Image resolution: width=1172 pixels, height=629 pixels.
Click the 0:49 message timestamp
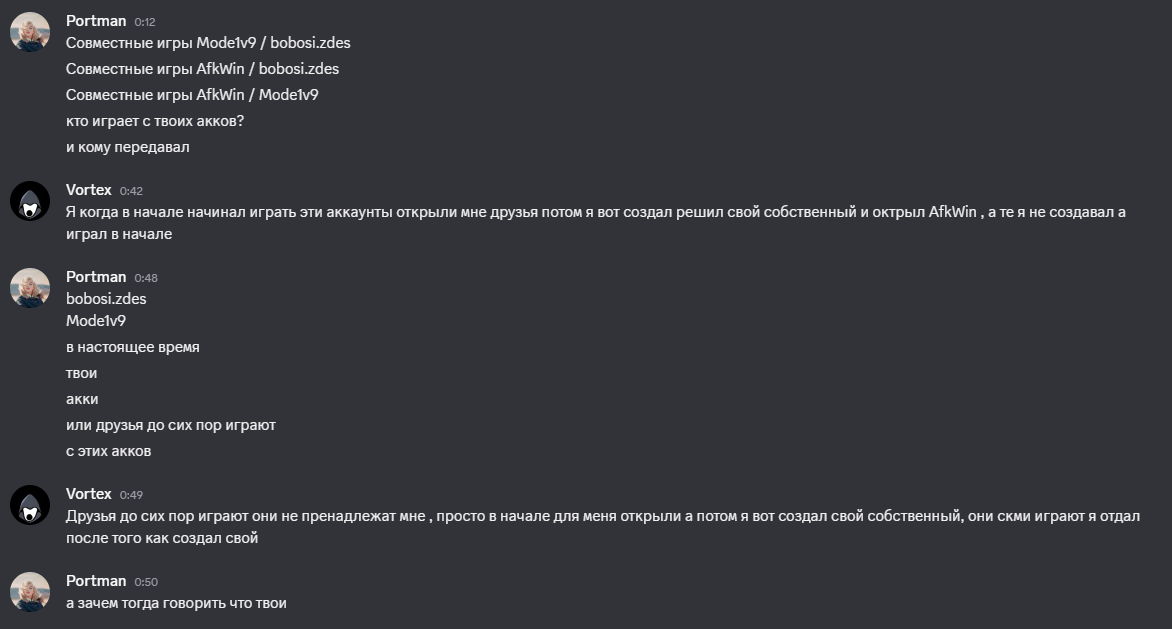[x=131, y=495]
